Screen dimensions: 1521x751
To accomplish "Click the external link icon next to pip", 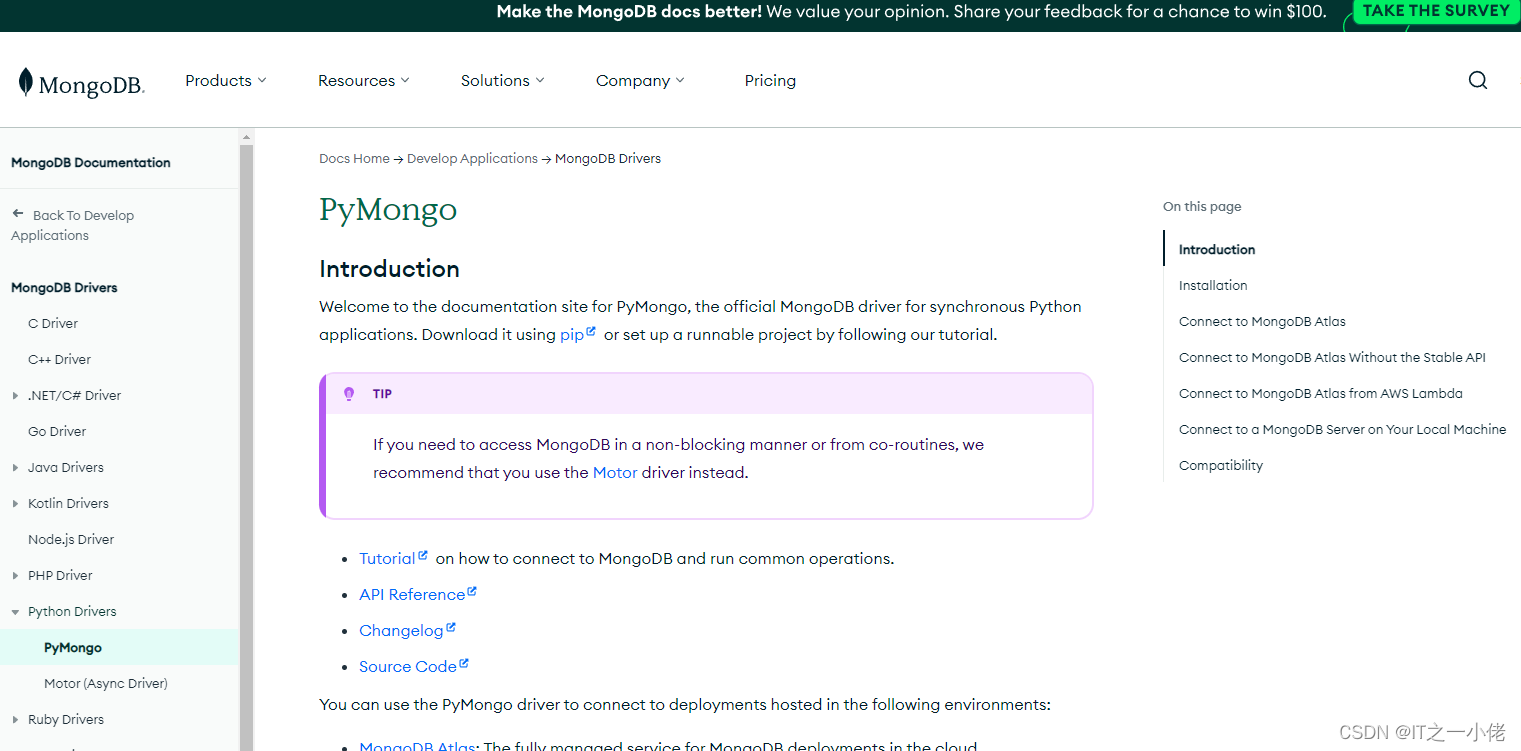I will point(591,331).
